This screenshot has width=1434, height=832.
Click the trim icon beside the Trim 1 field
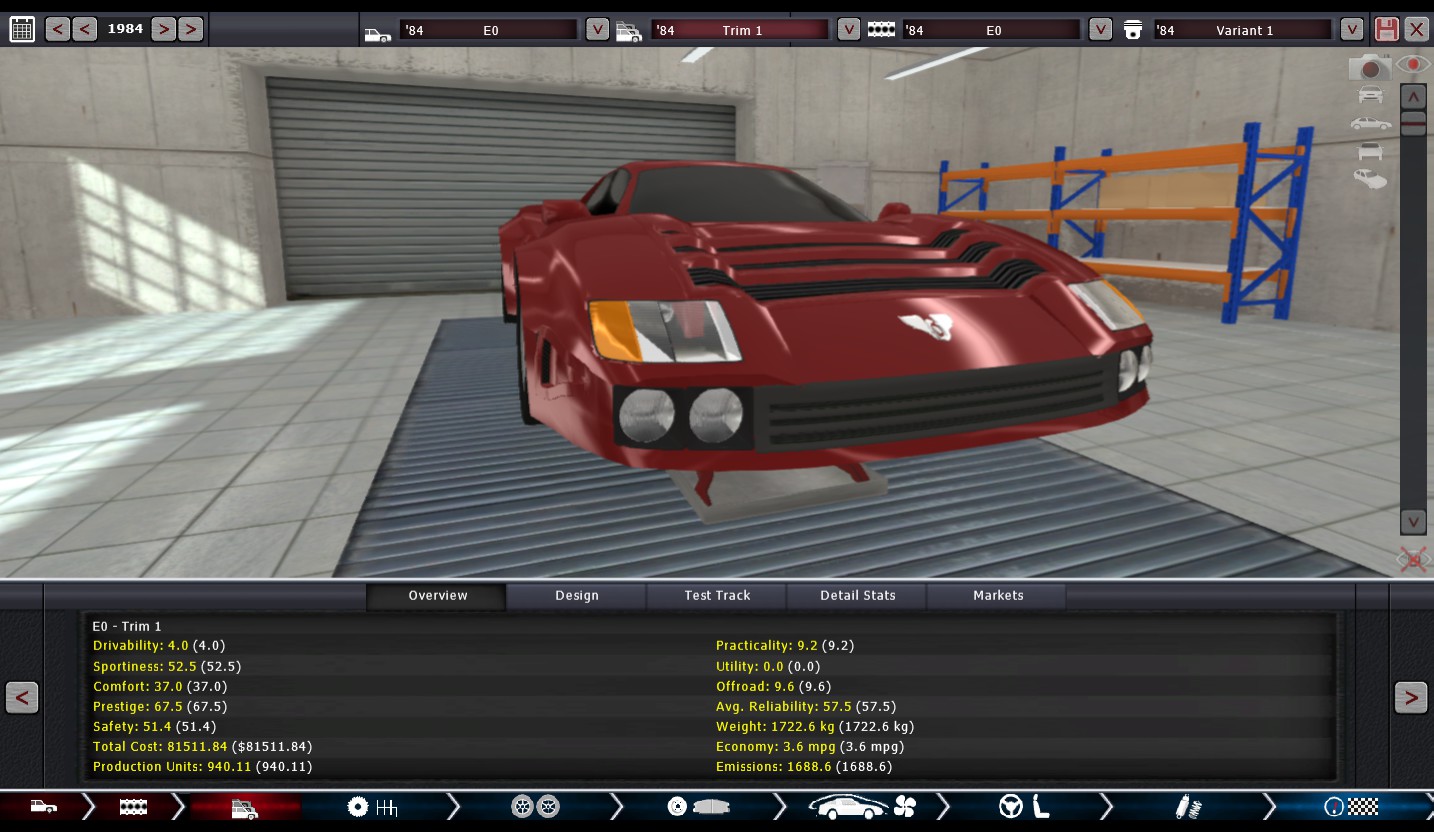tap(629, 32)
